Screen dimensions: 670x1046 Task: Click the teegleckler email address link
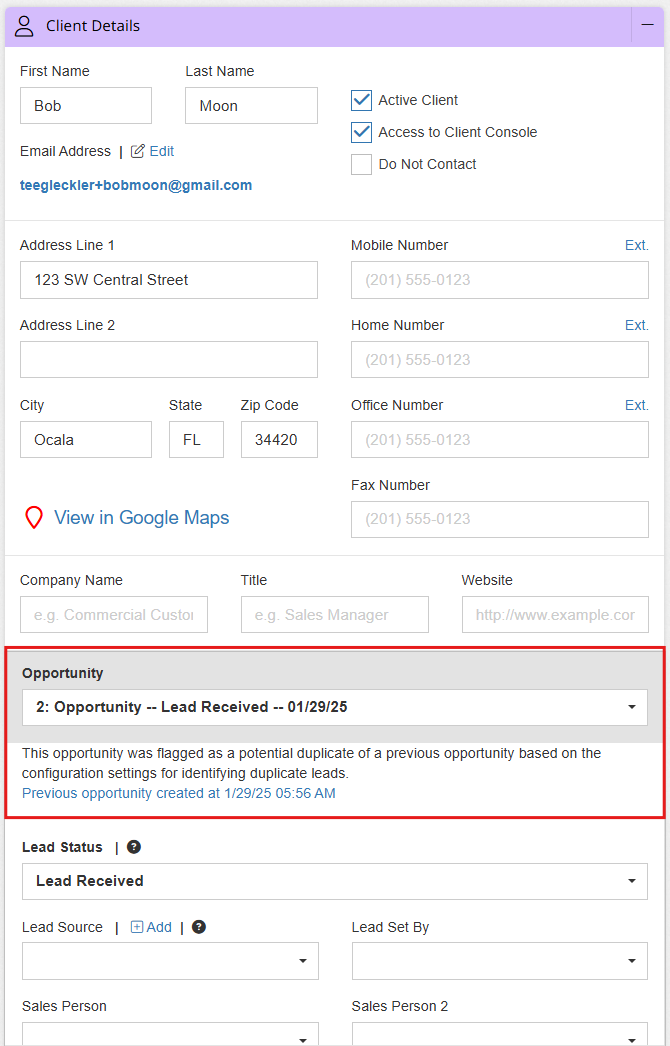click(136, 185)
